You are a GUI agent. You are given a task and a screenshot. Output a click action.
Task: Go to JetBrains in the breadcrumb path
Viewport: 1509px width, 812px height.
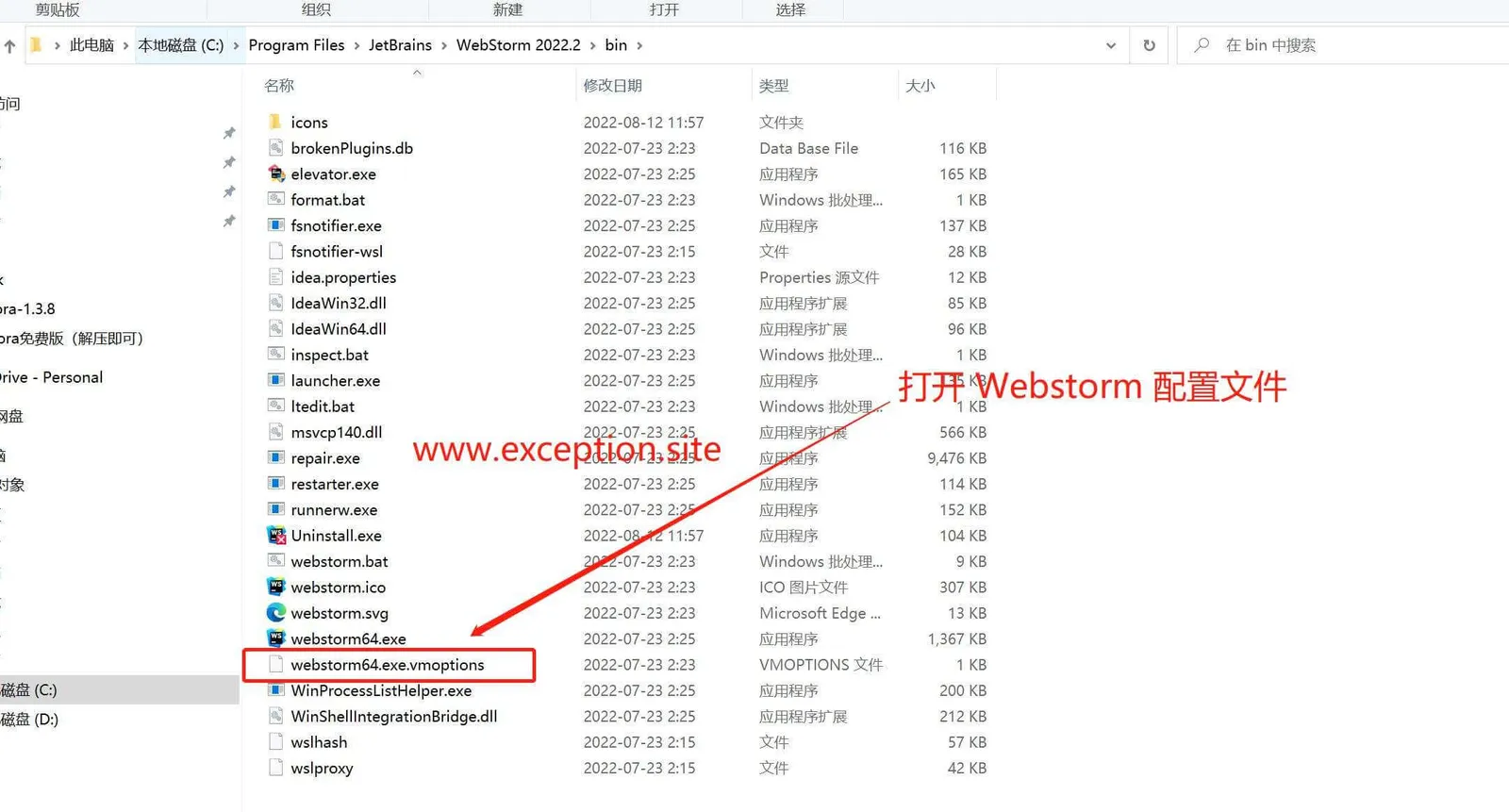[400, 45]
